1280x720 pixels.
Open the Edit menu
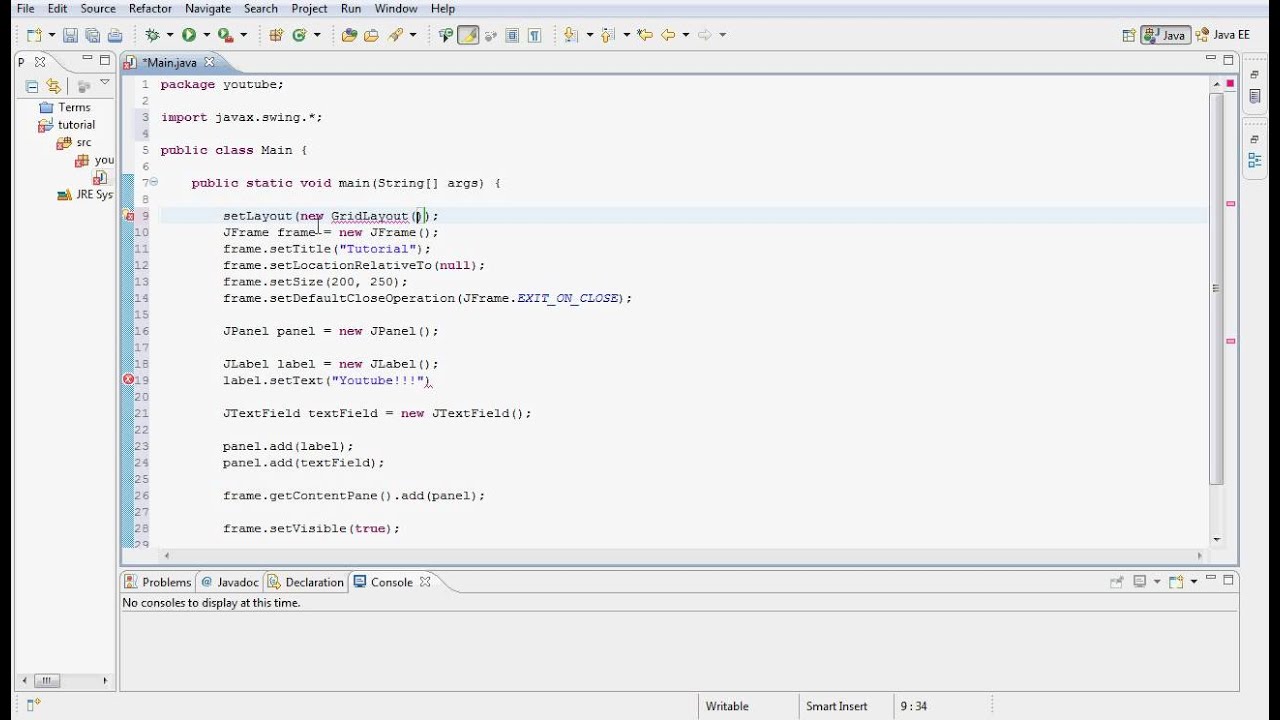pos(57,9)
